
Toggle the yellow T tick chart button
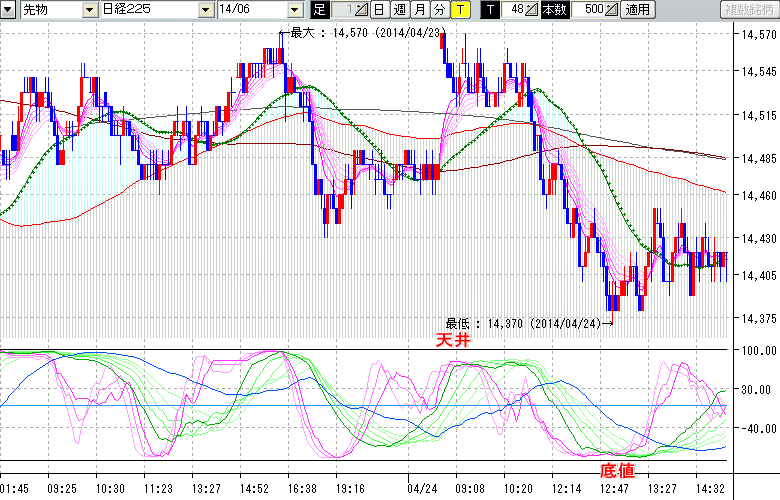[x=459, y=9]
